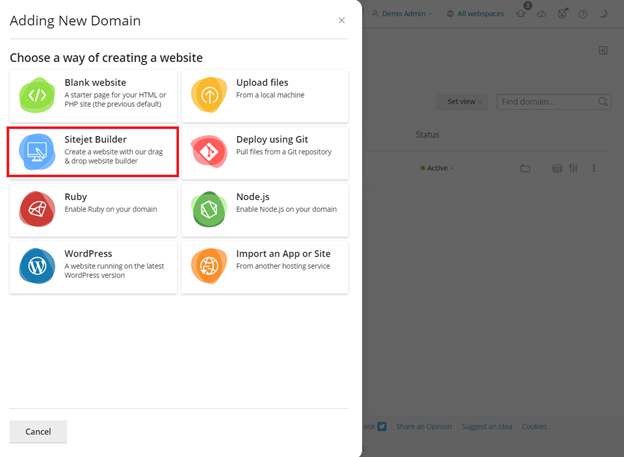
Task: Click the icon next to cloud in top bar
Action: coord(562,14)
